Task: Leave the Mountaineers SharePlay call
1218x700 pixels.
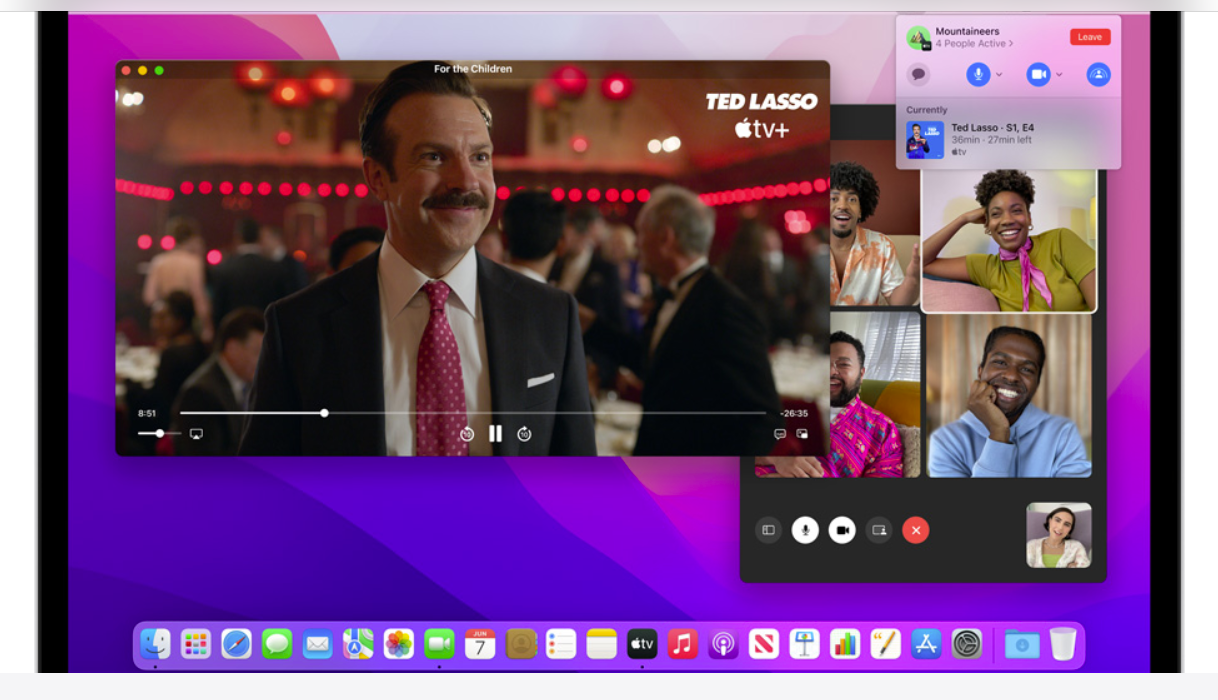Action: click(x=1090, y=37)
